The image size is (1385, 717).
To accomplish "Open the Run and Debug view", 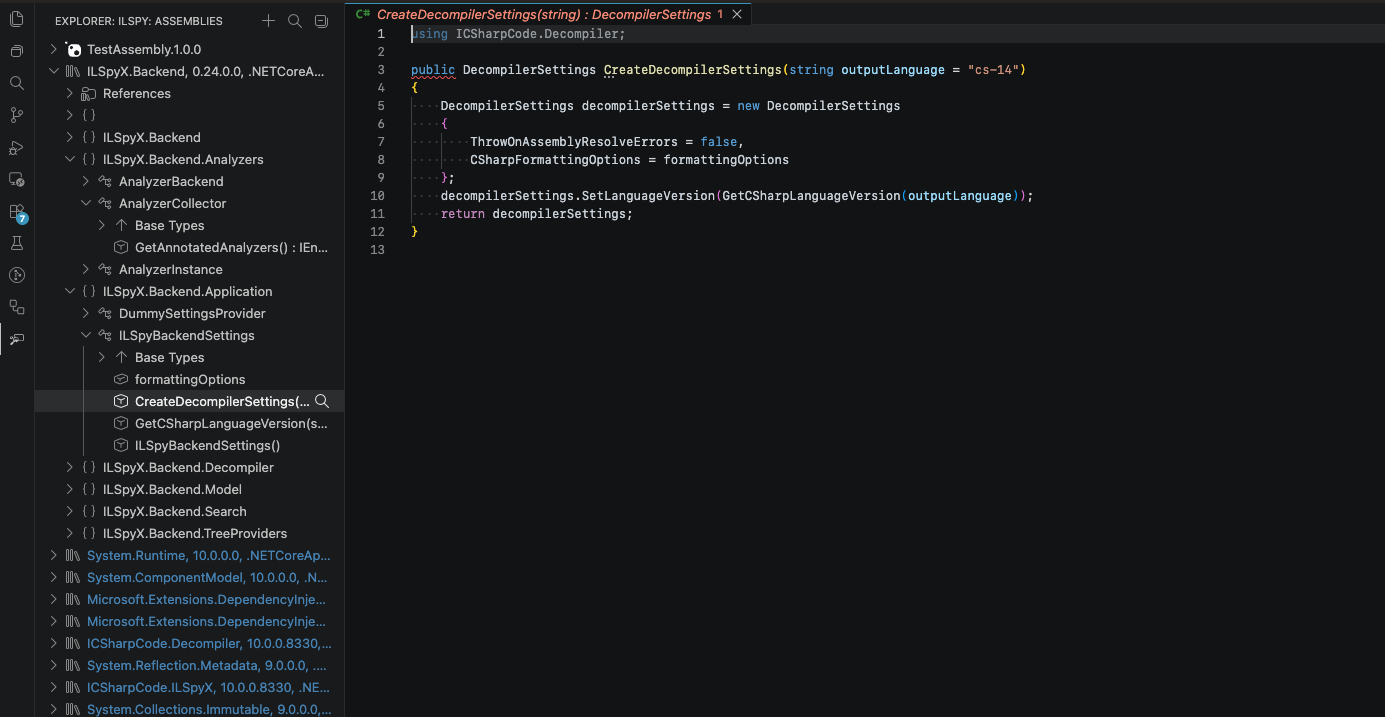I will (x=16, y=147).
